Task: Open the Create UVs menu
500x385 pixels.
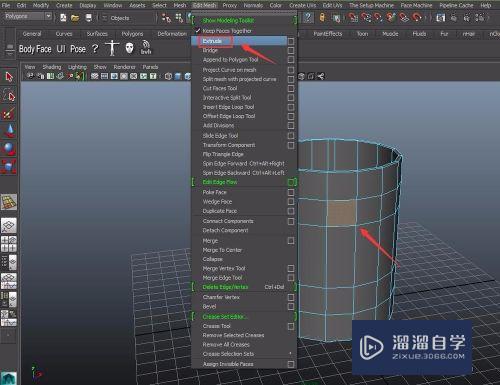Action: 302,5
